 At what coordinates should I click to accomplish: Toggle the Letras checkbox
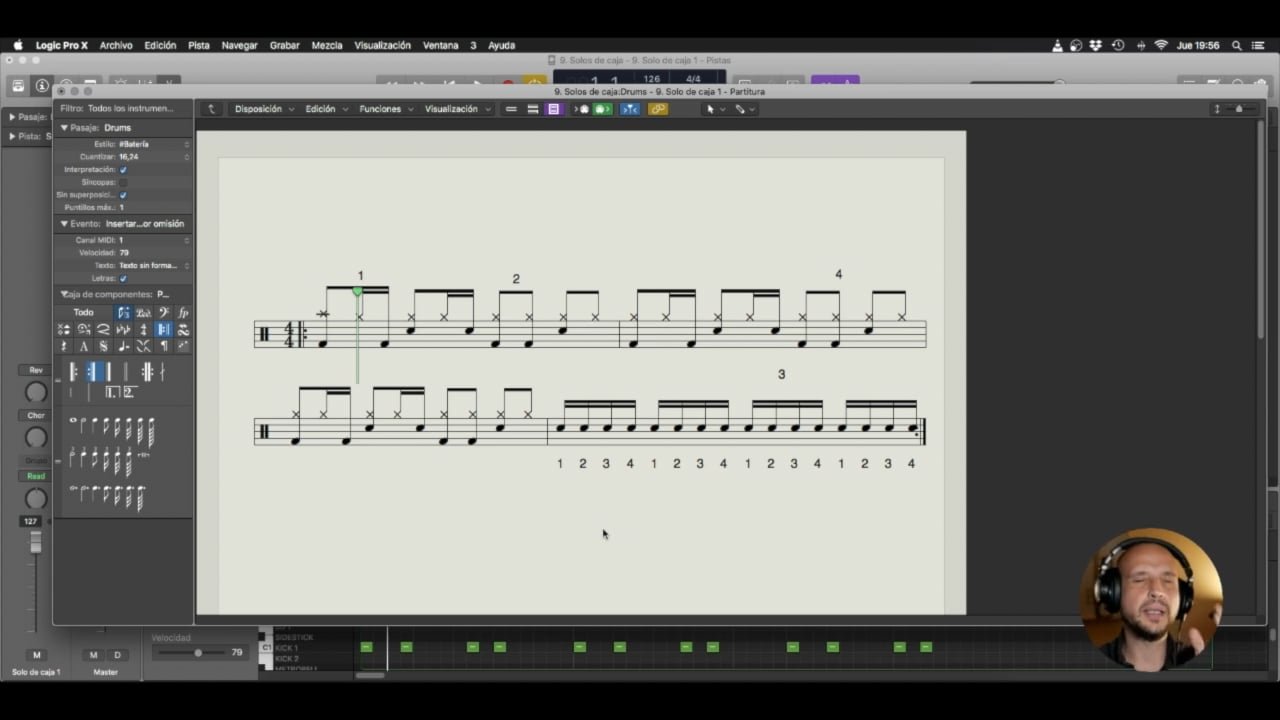click(123, 278)
